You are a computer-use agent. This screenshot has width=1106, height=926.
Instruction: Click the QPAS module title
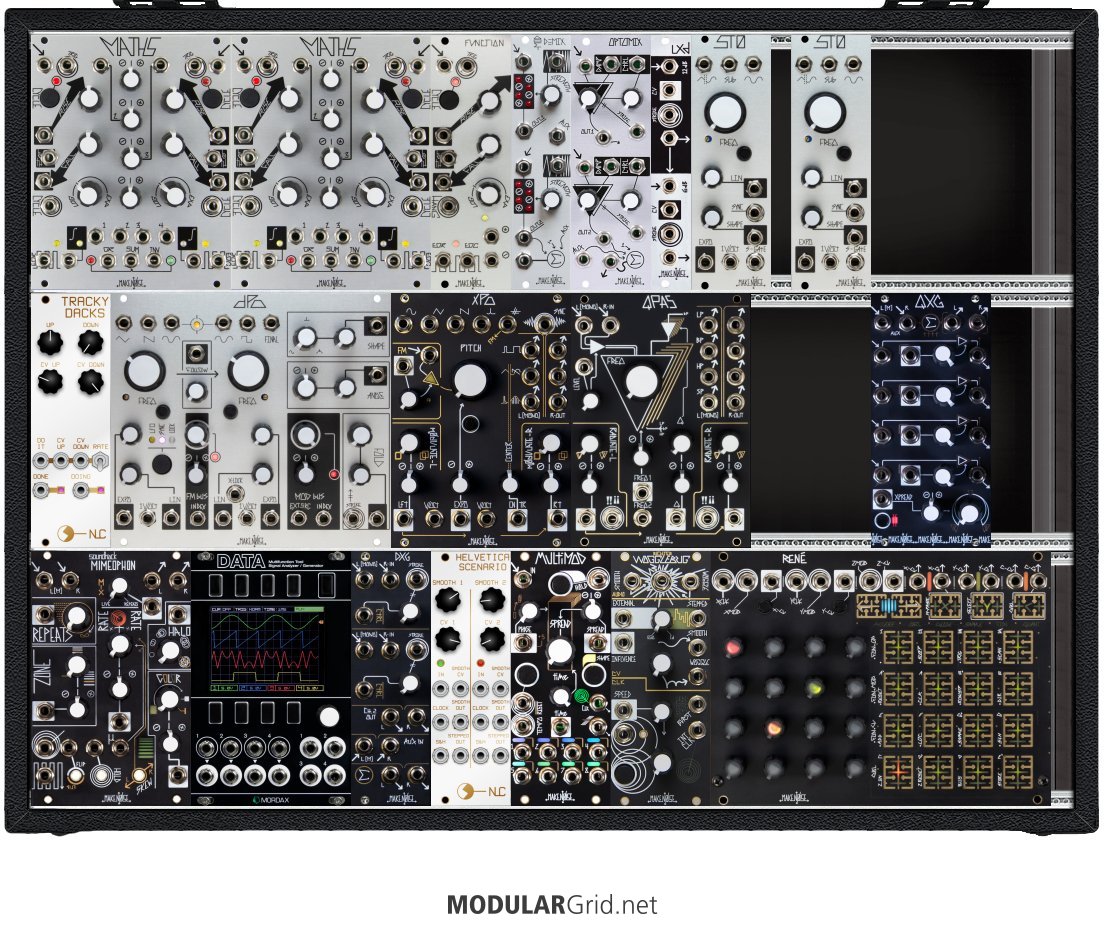click(659, 302)
